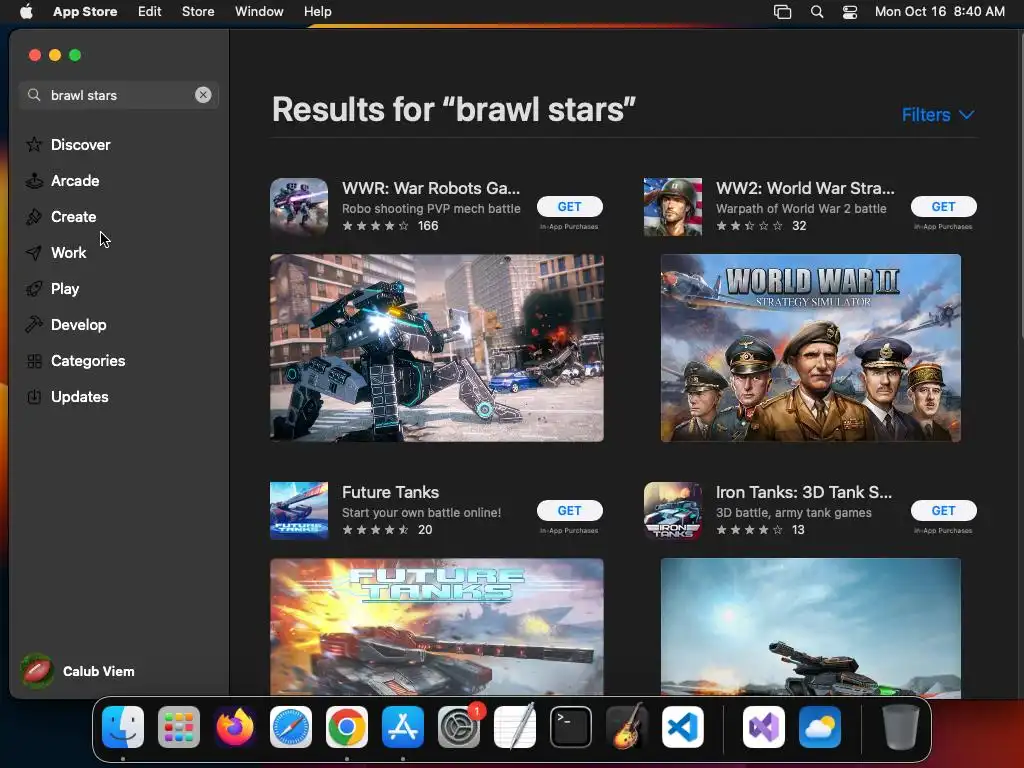Open the Iron Tanks: 3D Tank title

804,492
